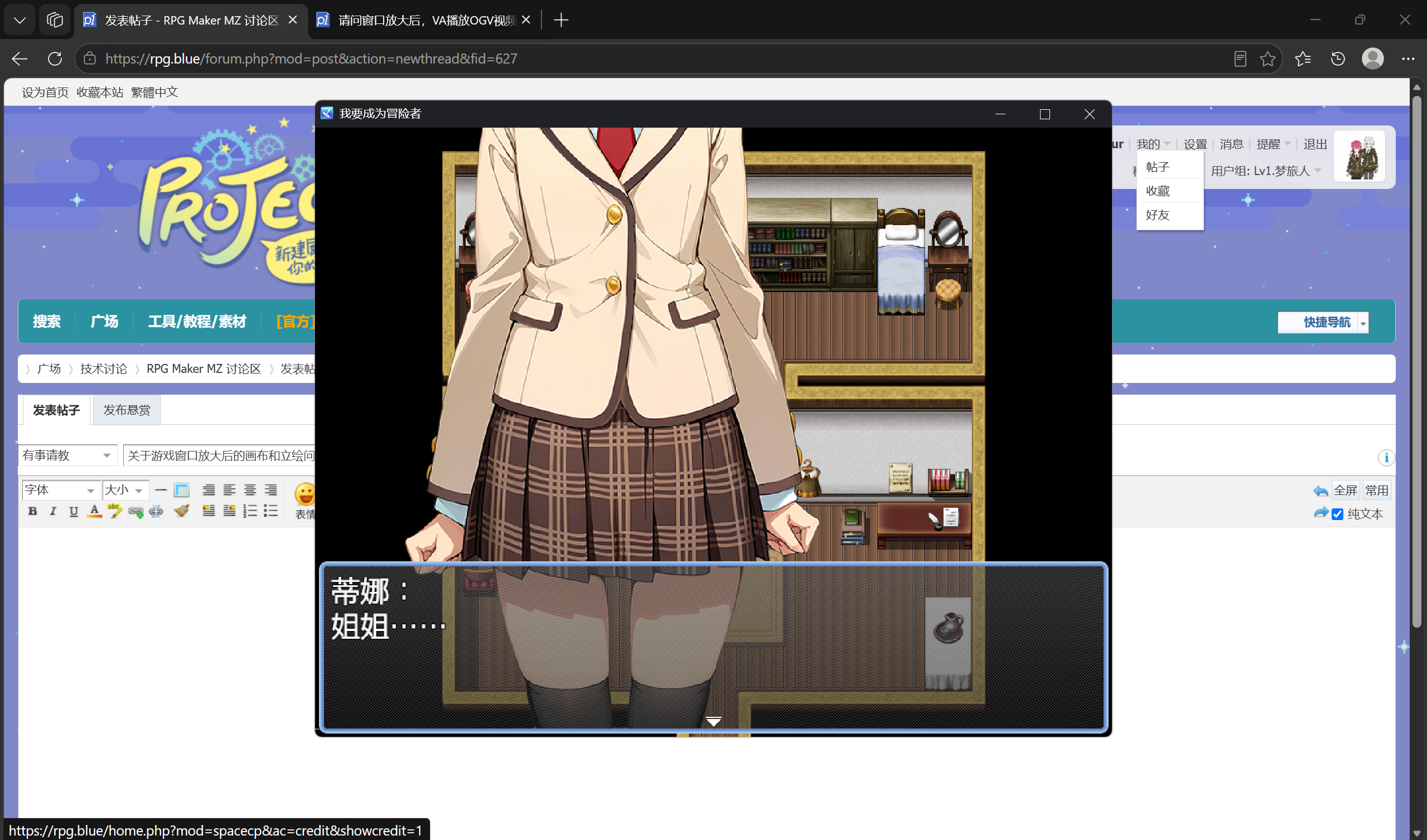The width and height of the screenshot is (1427, 840).
Task: Toggle bold formatting in the post editor
Action: click(32, 511)
